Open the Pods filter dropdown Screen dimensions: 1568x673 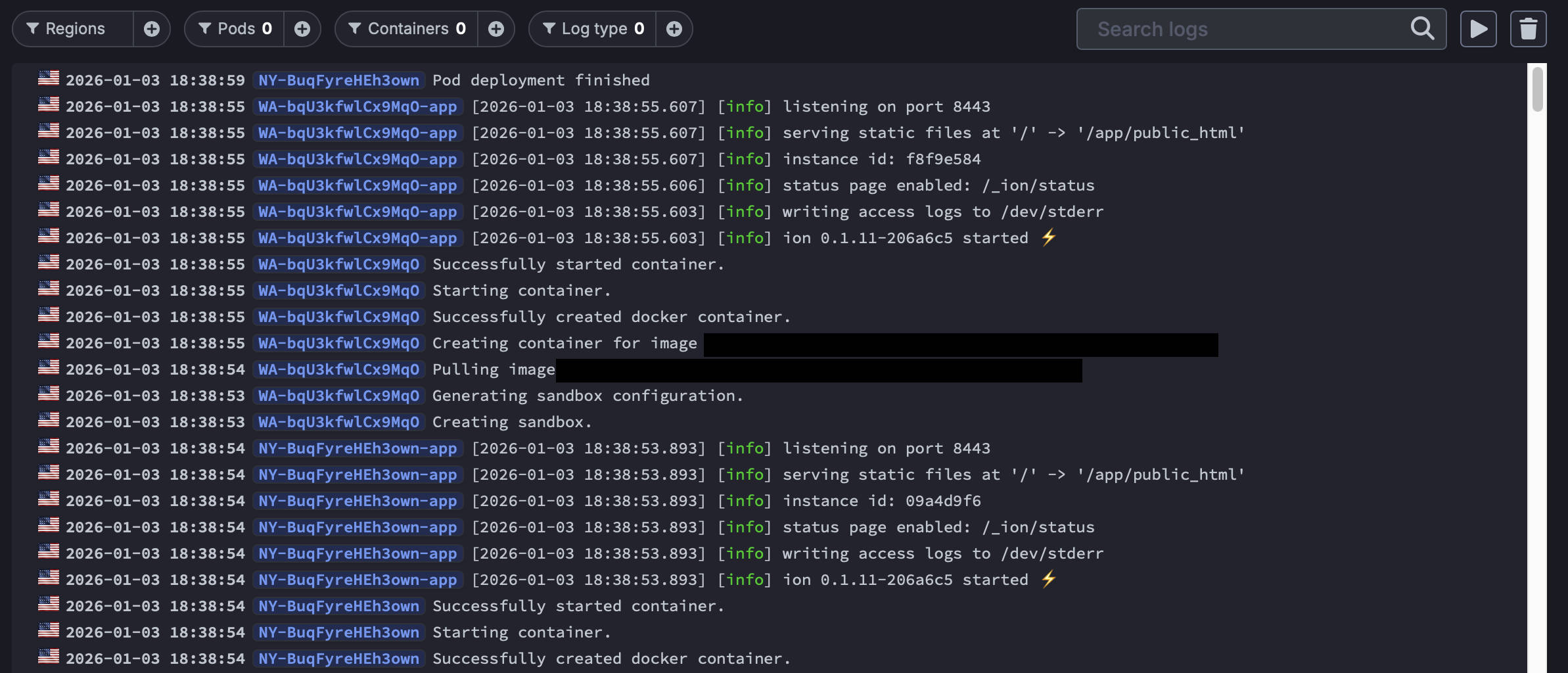point(235,29)
